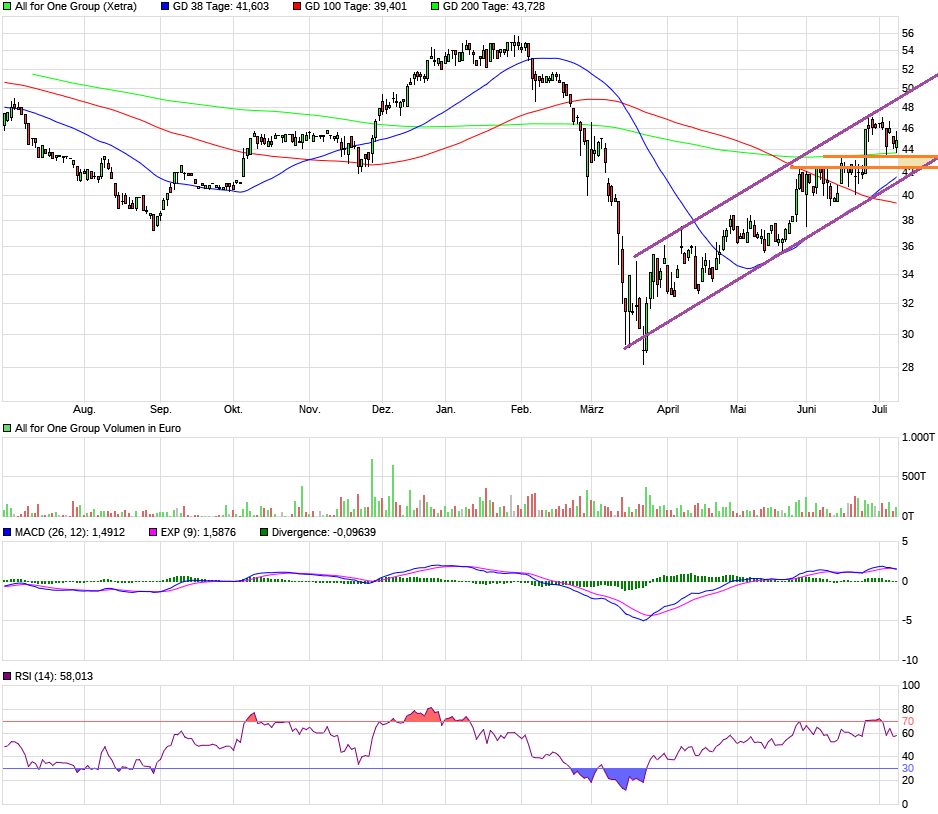Screen dimensions: 938x814
Task: Click the red RSI 70 overbought level label
Action: coord(908,721)
